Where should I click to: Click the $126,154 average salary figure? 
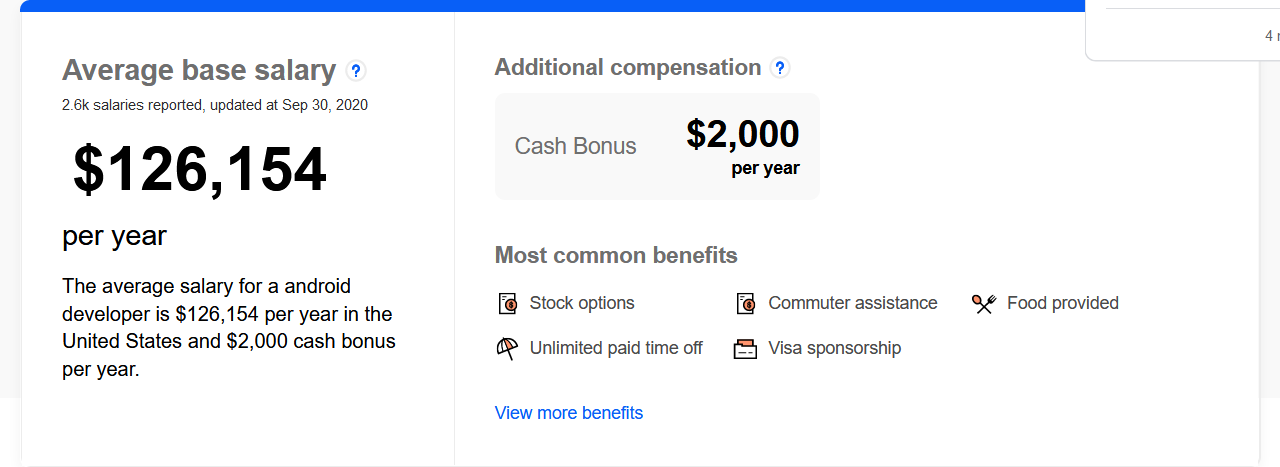click(200, 170)
